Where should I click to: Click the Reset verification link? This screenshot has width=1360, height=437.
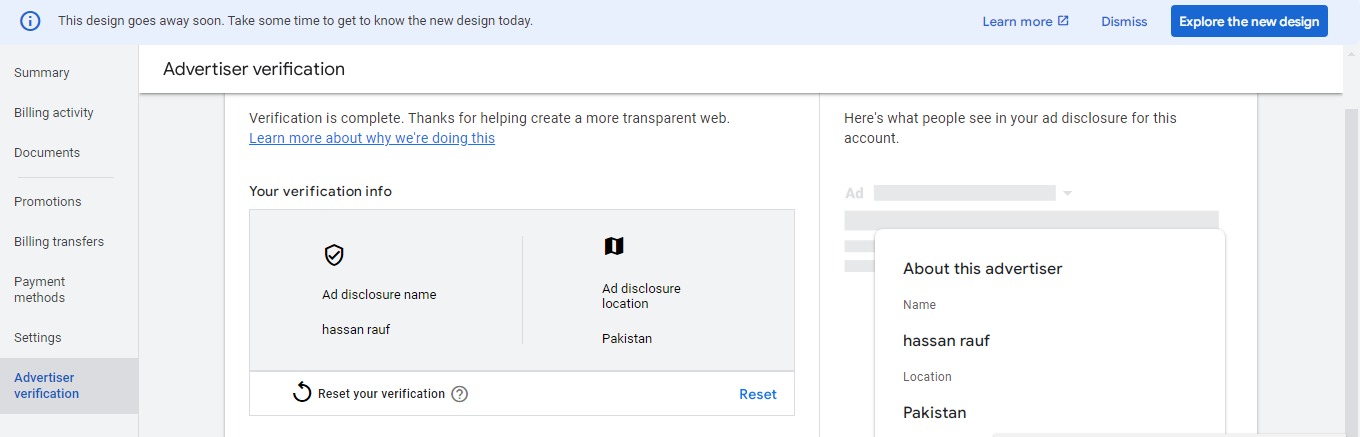pyautogui.click(x=757, y=394)
